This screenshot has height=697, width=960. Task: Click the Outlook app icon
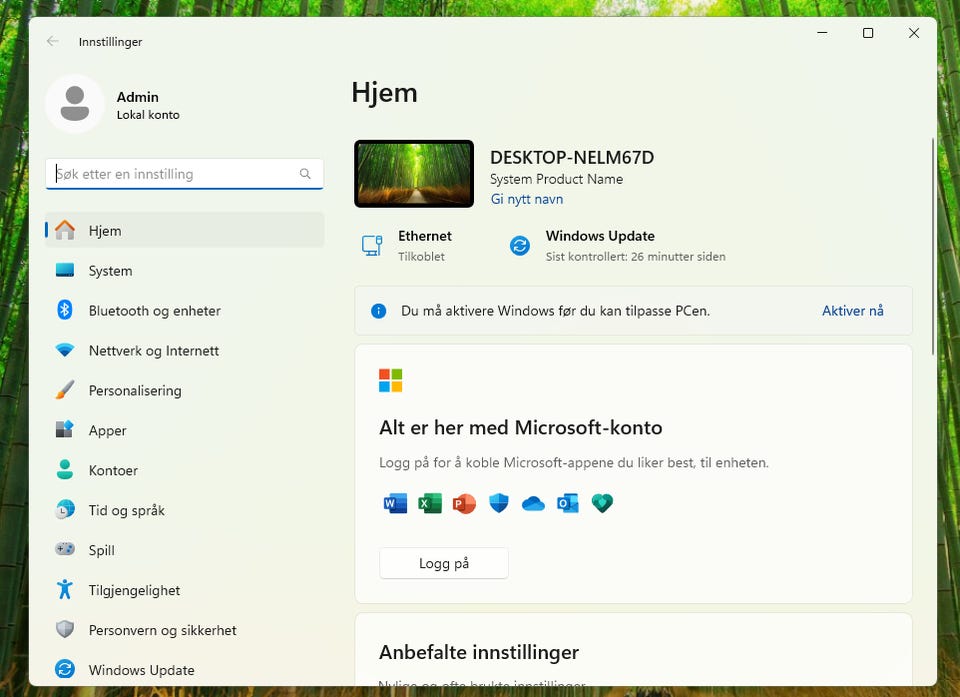(568, 503)
